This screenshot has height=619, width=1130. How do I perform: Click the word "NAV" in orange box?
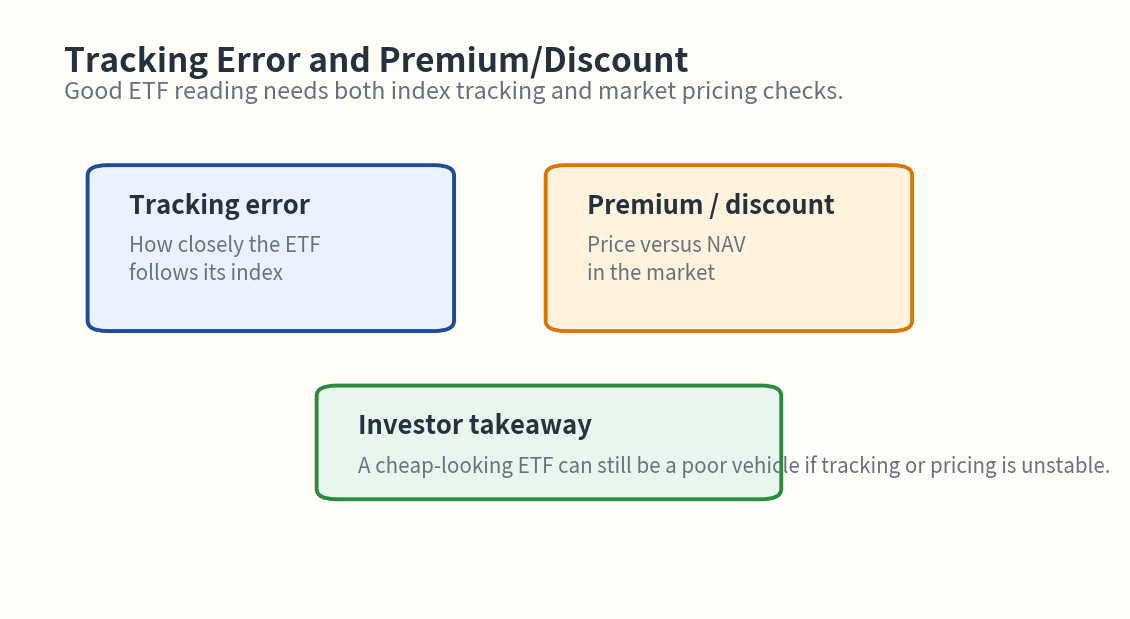point(726,244)
